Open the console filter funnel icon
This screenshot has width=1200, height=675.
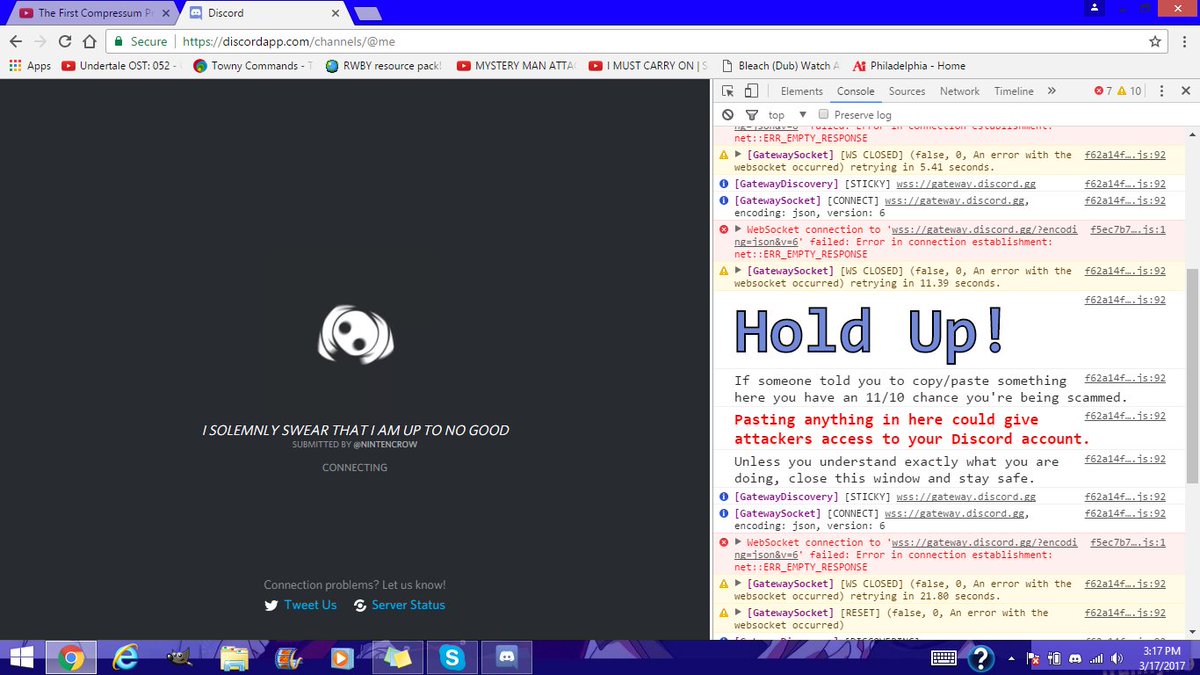pyautogui.click(x=752, y=115)
